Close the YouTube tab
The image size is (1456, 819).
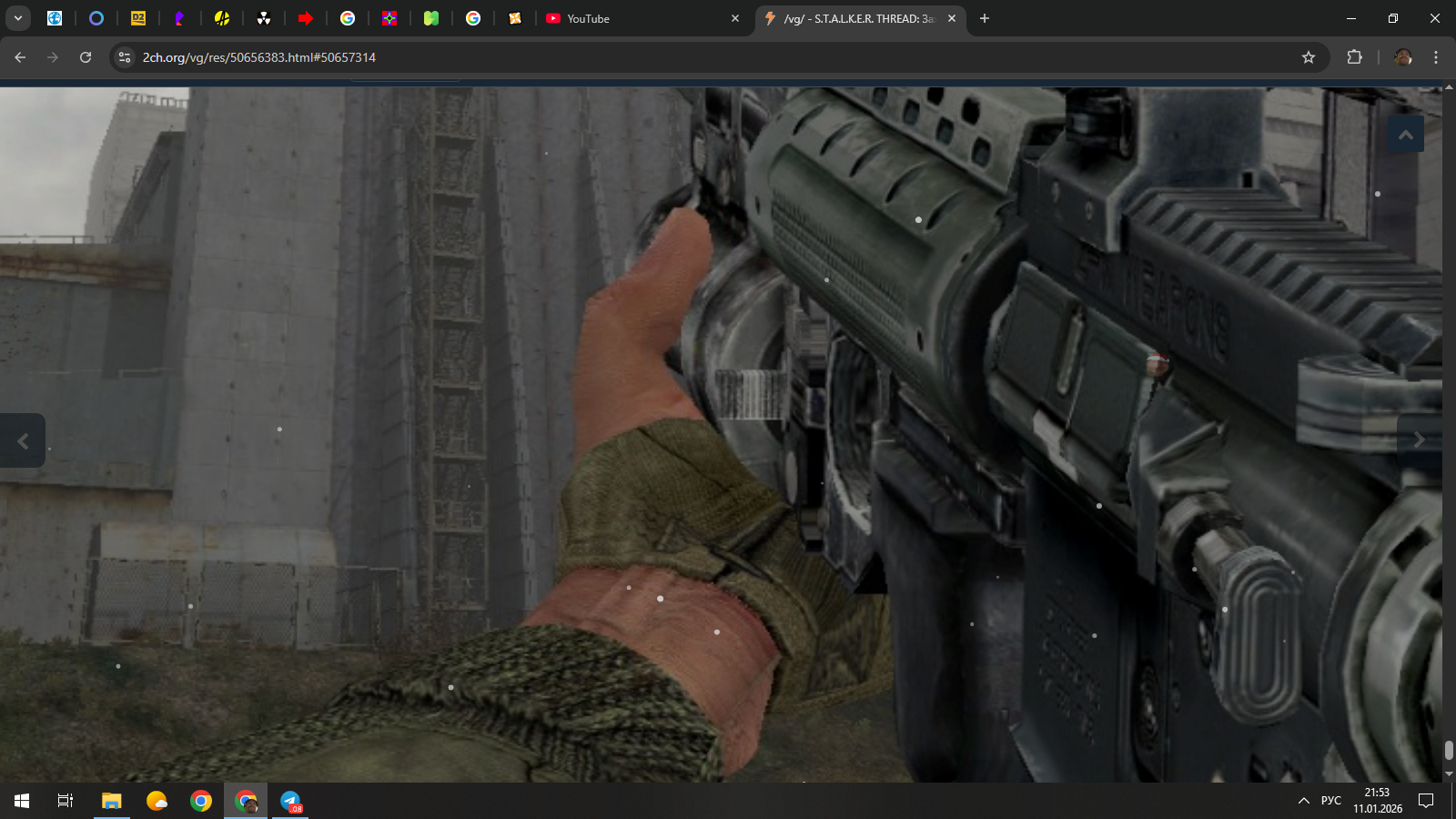coord(735,18)
